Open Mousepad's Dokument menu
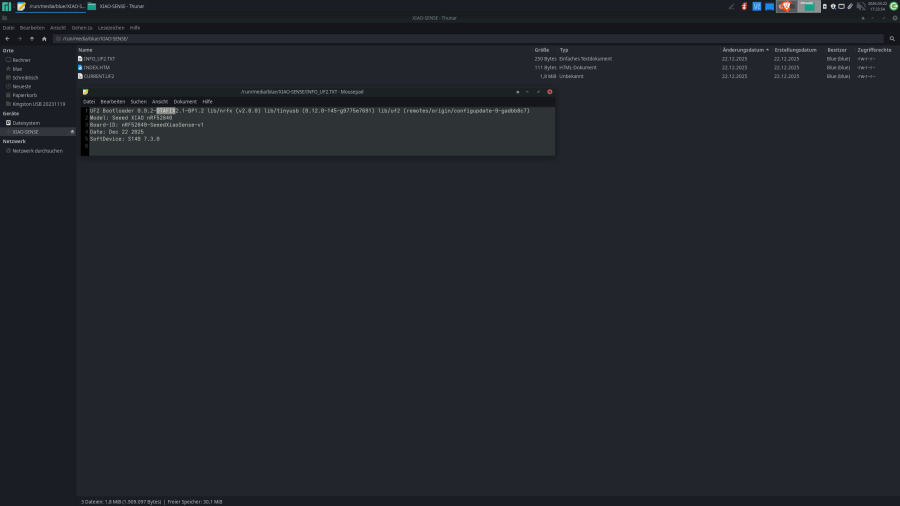Image resolution: width=900 pixels, height=506 pixels. pyautogui.click(x=185, y=101)
